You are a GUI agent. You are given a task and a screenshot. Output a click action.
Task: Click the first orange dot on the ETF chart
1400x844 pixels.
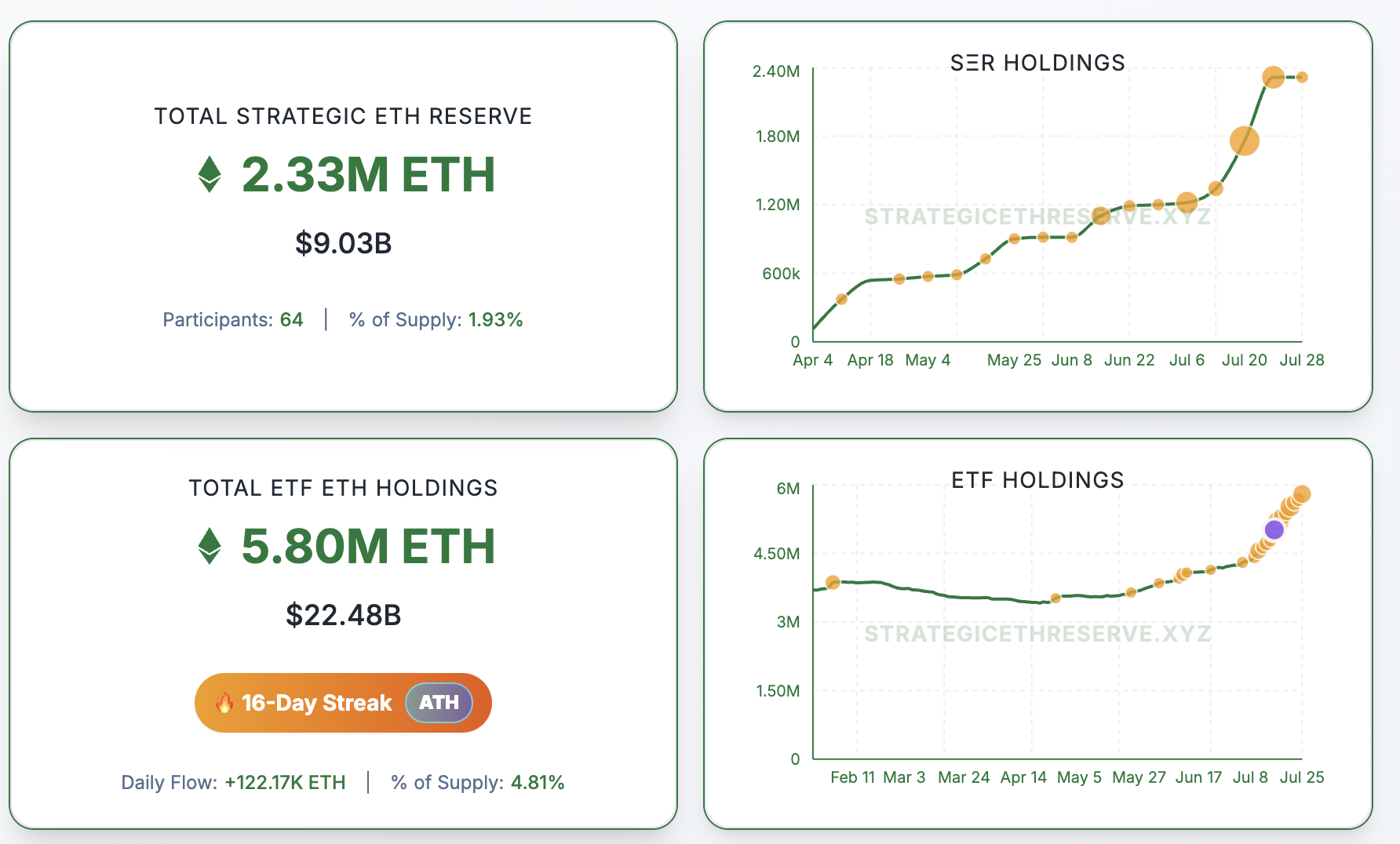[x=833, y=582]
